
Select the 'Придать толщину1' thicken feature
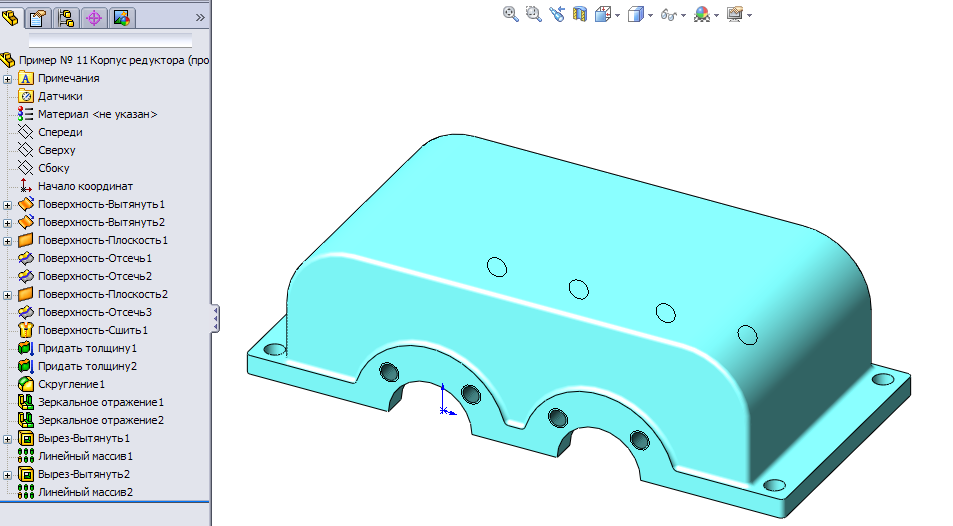click(x=88, y=348)
